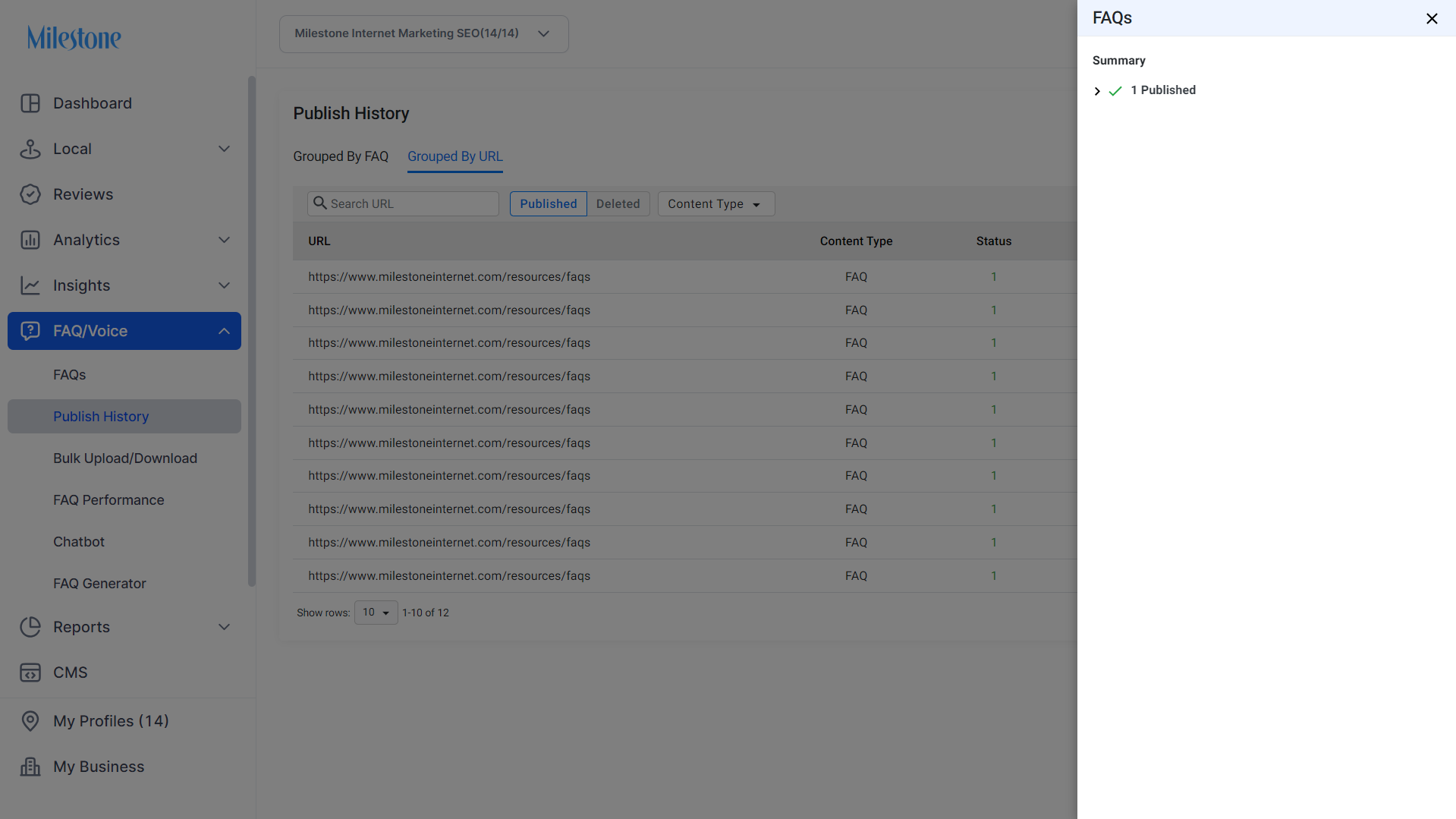Image resolution: width=1456 pixels, height=819 pixels.
Task: Open the Dashboard icon in sidebar
Action: [30, 103]
